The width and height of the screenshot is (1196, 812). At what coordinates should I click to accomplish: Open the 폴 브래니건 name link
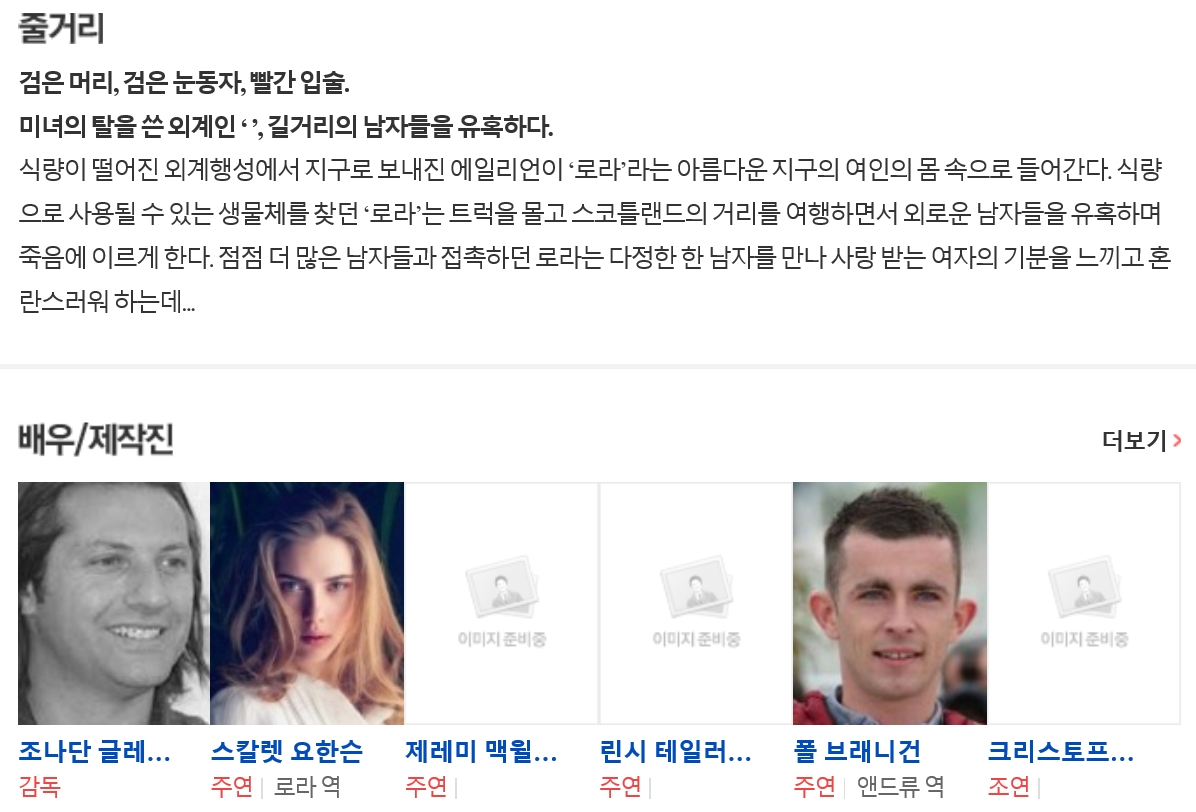857,752
